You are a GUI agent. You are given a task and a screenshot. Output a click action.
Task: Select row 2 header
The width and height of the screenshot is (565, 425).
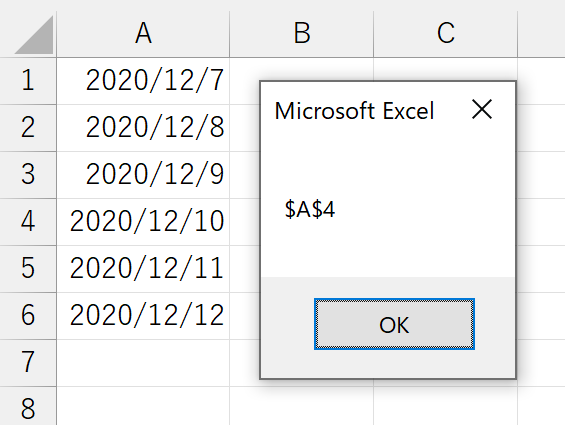(28, 128)
